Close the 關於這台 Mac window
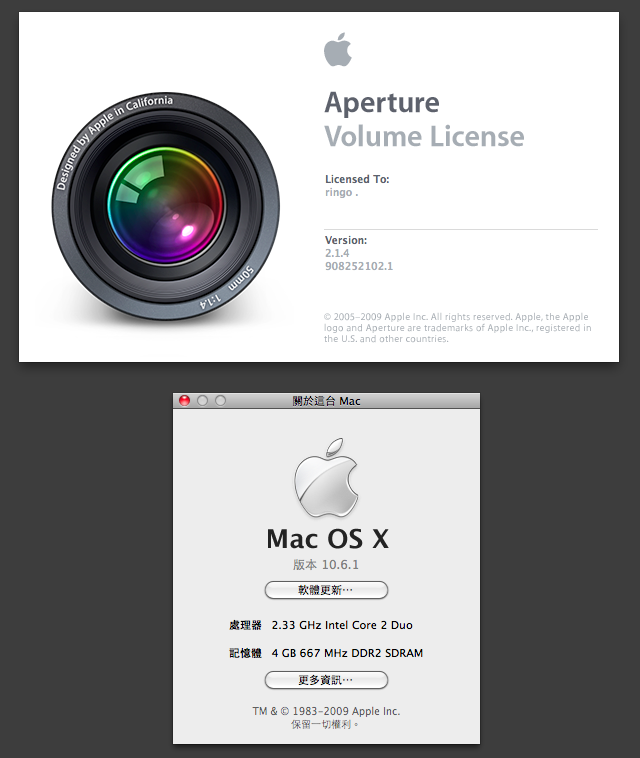Image resolution: width=640 pixels, height=758 pixels. click(x=184, y=400)
